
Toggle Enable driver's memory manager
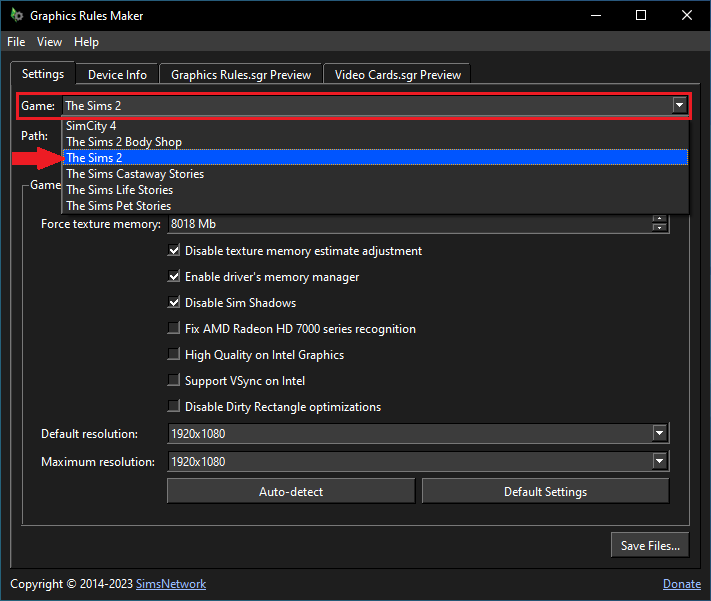point(174,277)
